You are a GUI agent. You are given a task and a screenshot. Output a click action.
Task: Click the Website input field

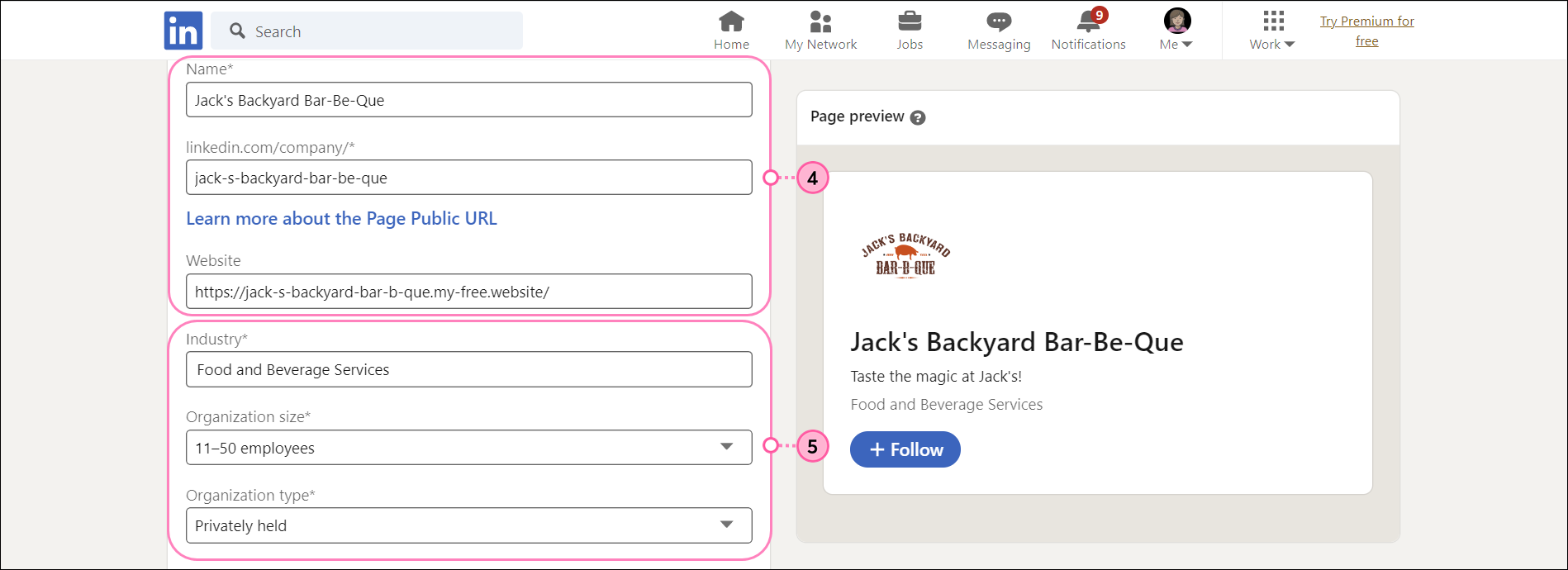click(x=469, y=292)
